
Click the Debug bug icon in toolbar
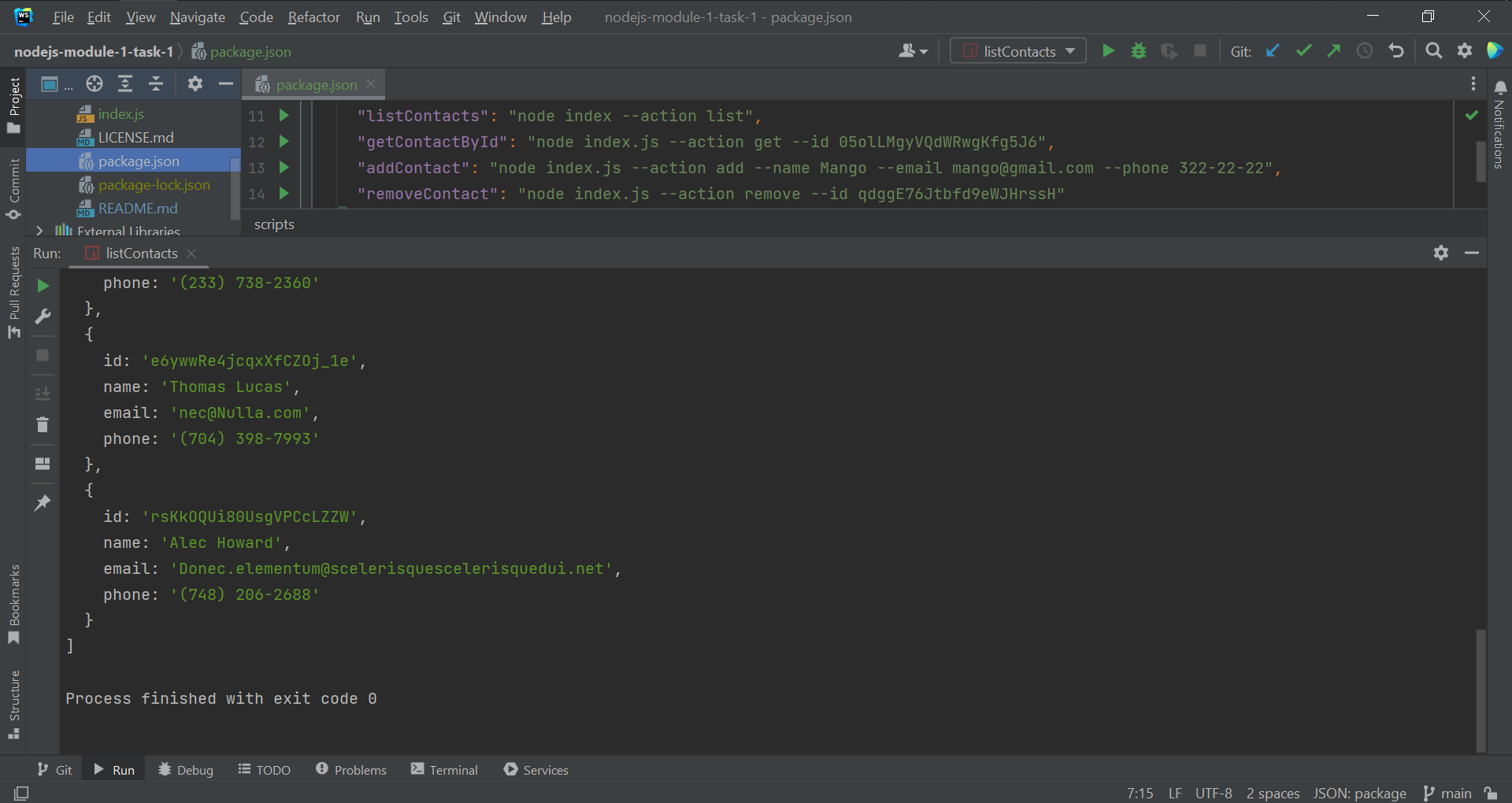click(x=1139, y=51)
